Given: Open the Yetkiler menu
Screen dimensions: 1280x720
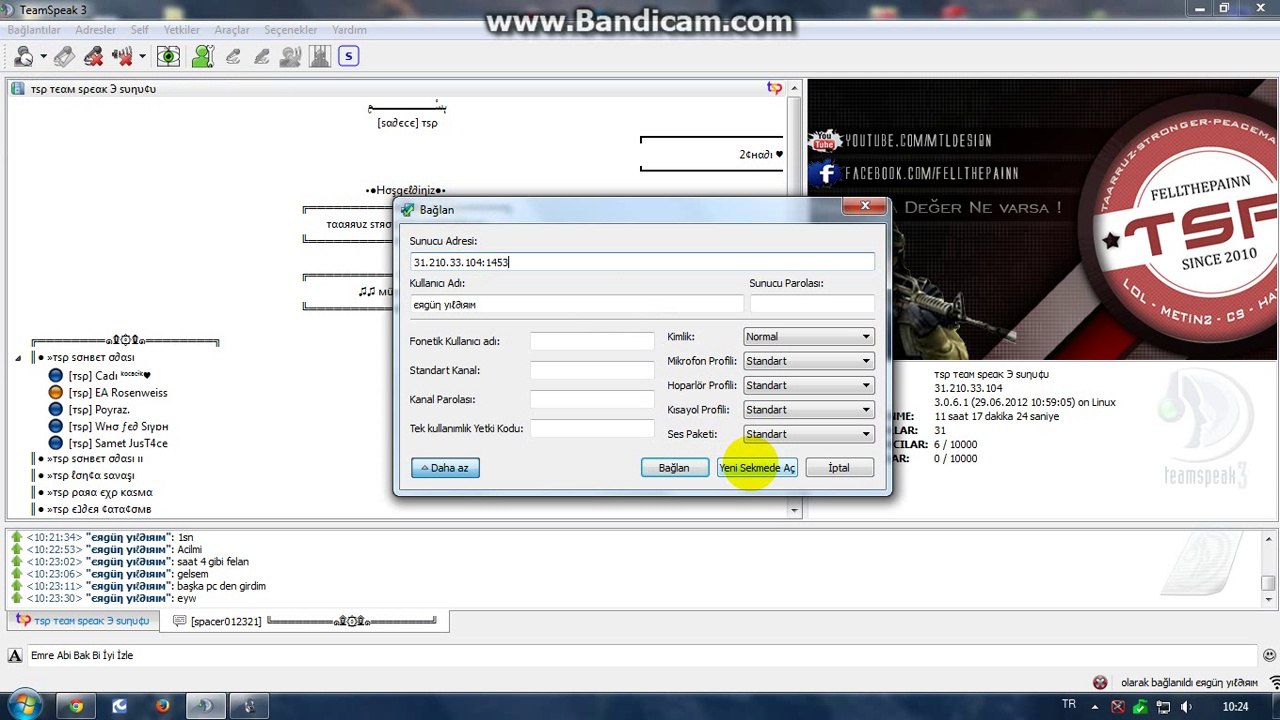Looking at the screenshot, I should tap(181, 30).
